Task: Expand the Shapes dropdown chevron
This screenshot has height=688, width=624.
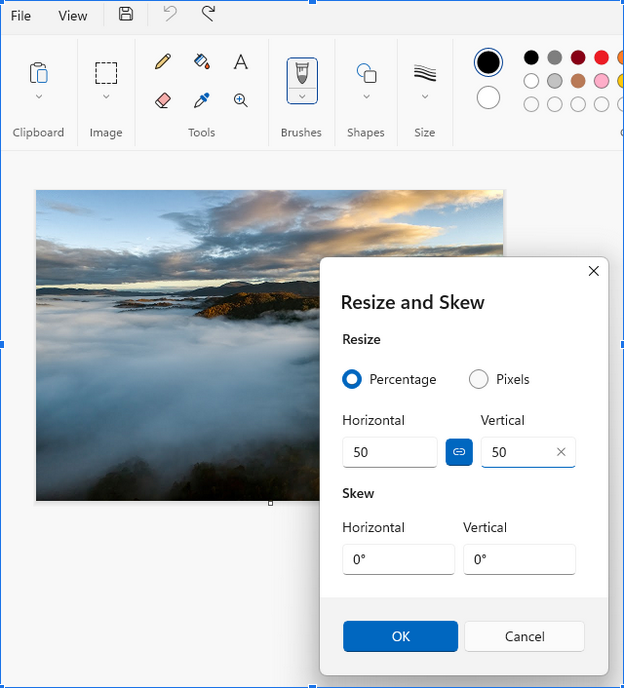Action: click(366, 97)
